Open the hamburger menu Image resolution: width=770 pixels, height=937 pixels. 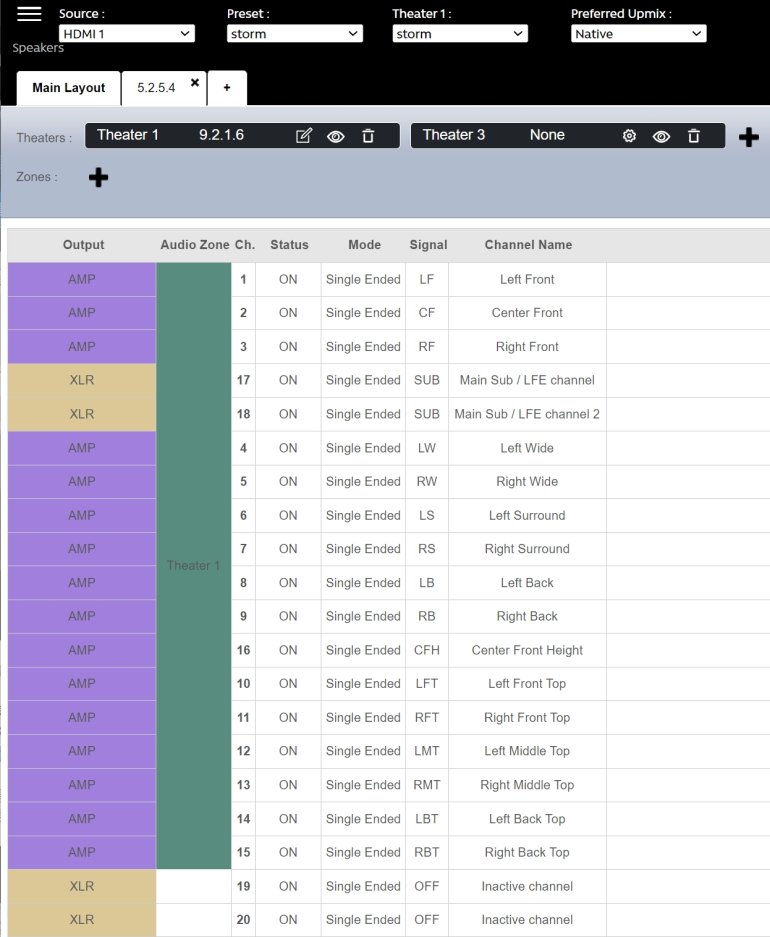point(30,14)
